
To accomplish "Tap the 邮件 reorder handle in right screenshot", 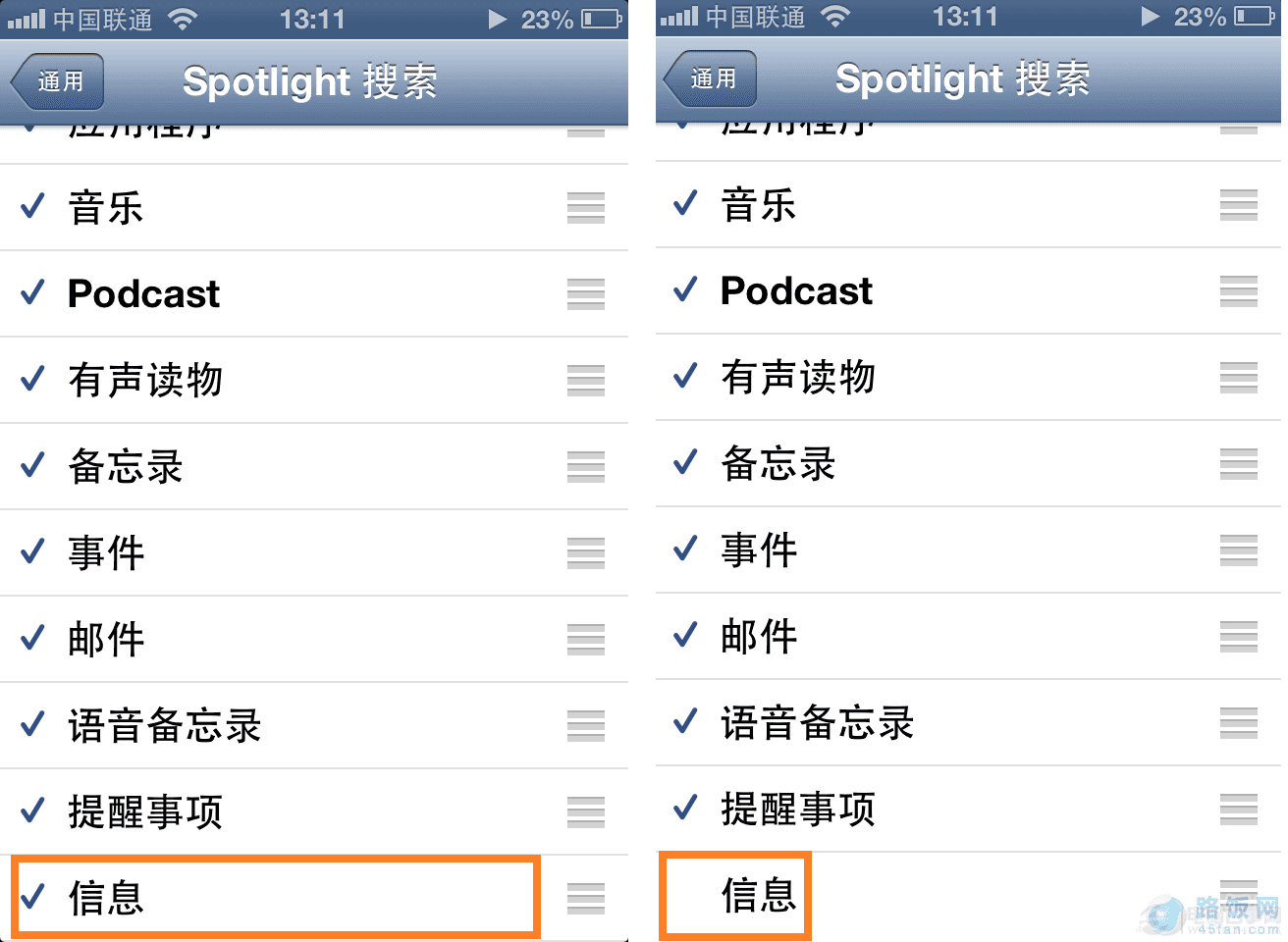I will coord(1238,637).
